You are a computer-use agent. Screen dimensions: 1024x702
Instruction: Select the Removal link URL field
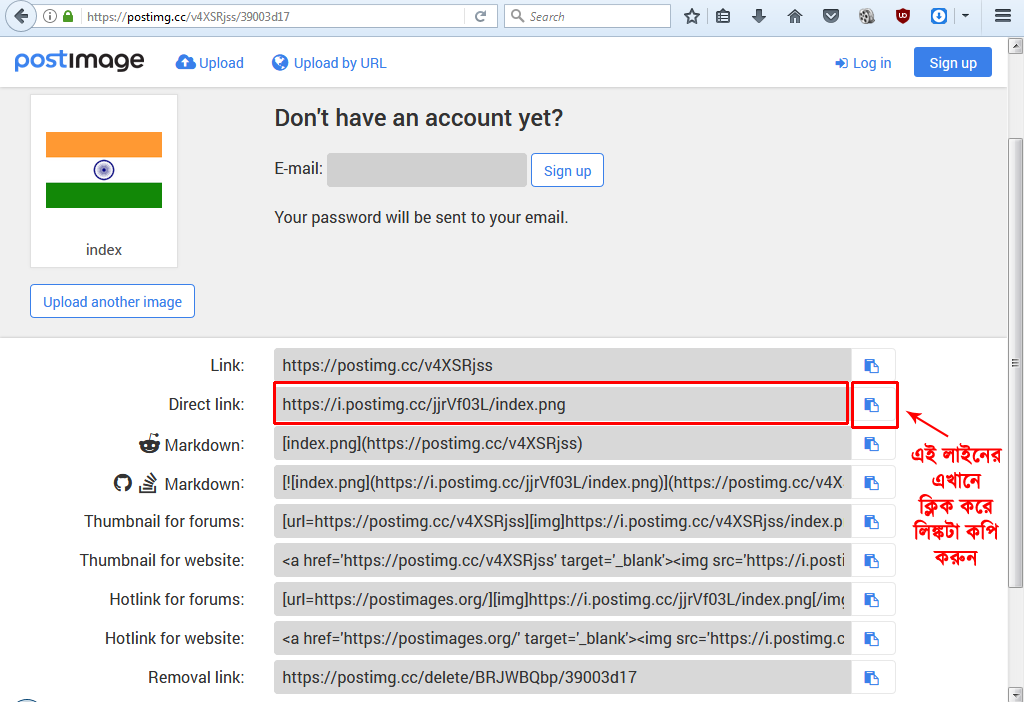click(x=563, y=677)
